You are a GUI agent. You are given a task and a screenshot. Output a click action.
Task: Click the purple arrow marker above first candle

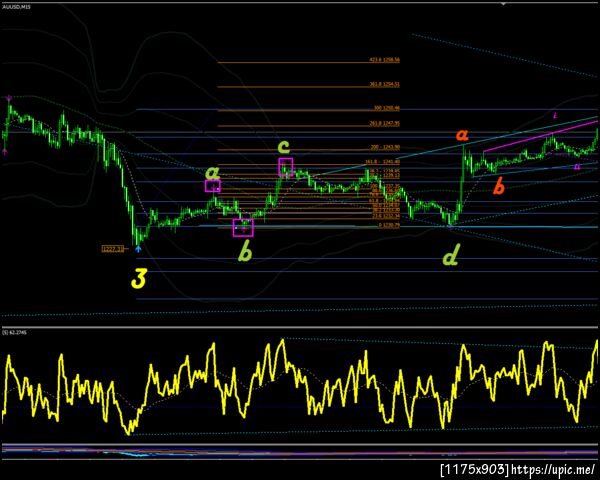click(8, 98)
